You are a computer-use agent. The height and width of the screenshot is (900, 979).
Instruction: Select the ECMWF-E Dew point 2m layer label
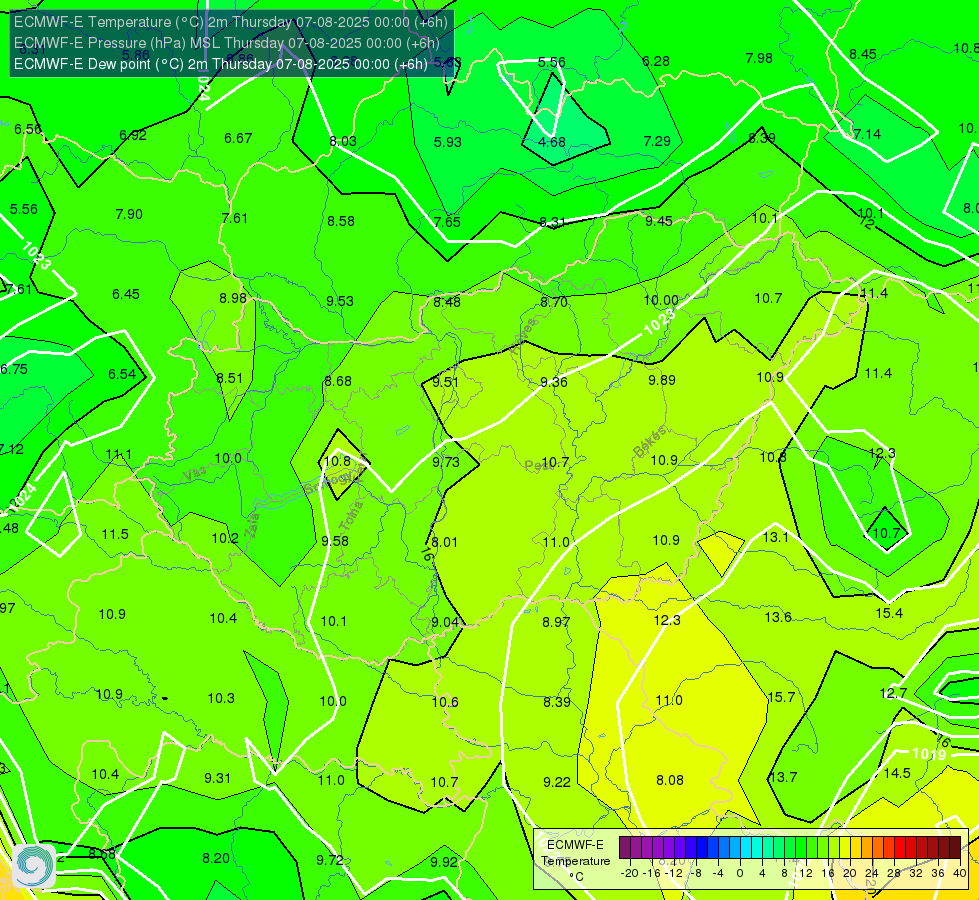point(220,64)
